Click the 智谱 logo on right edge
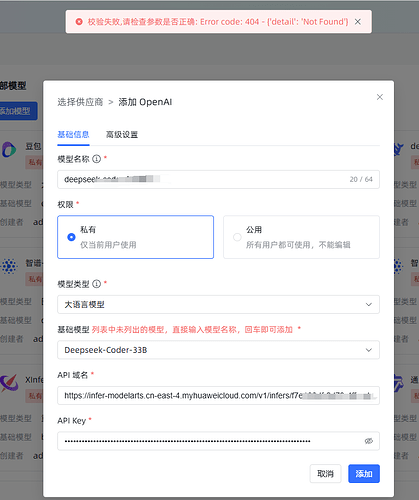The width and height of the screenshot is (419, 500). (x=398, y=266)
